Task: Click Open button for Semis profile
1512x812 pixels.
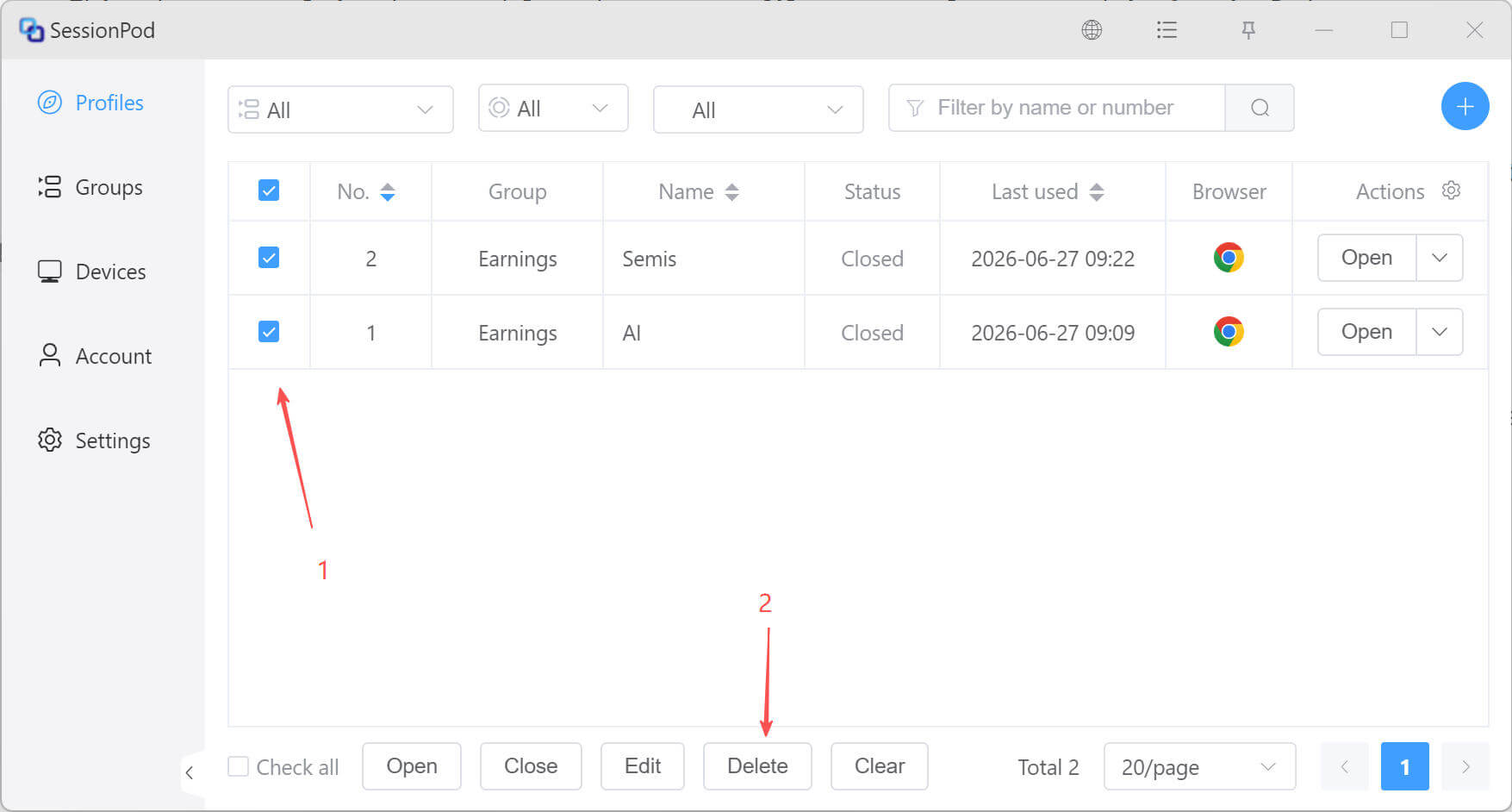Action: pyautogui.click(x=1366, y=258)
